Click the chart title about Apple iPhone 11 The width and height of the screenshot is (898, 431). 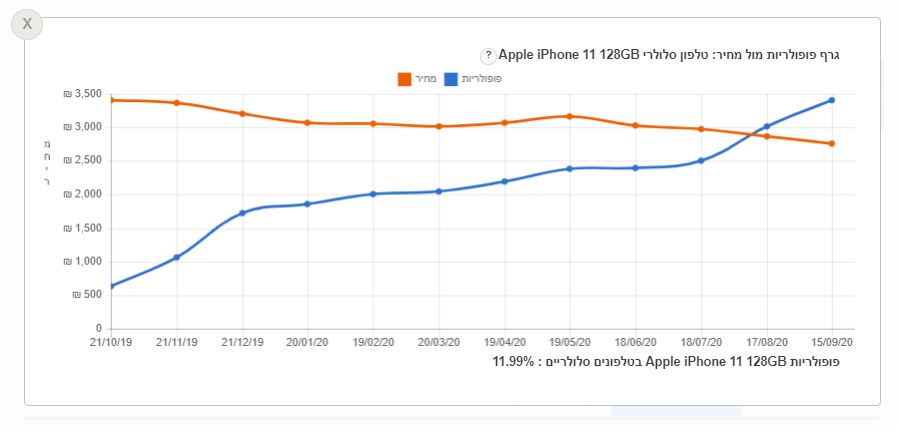(x=669, y=56)
